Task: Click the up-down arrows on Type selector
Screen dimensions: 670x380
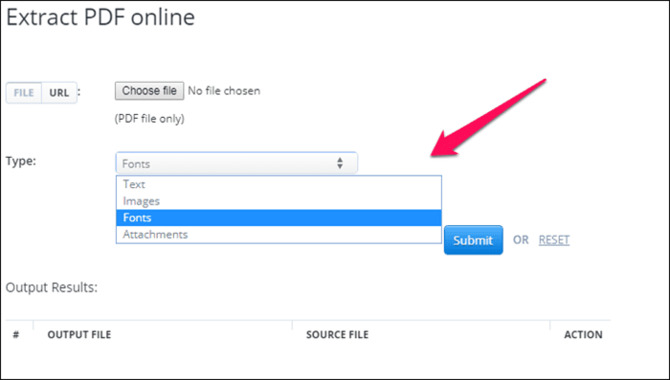Action: (x=340, y=163)
